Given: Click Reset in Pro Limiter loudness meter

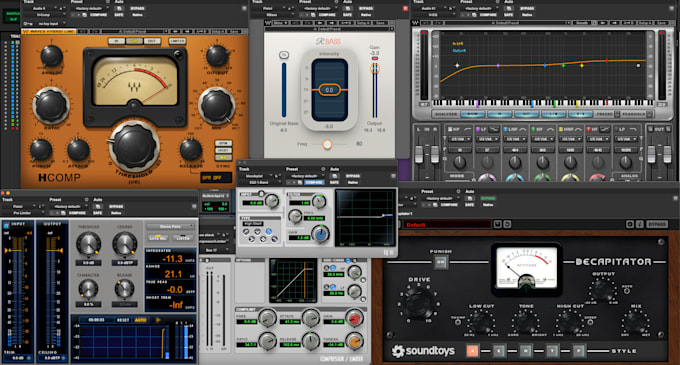Looking at the screenshot, I should [123, 320].
